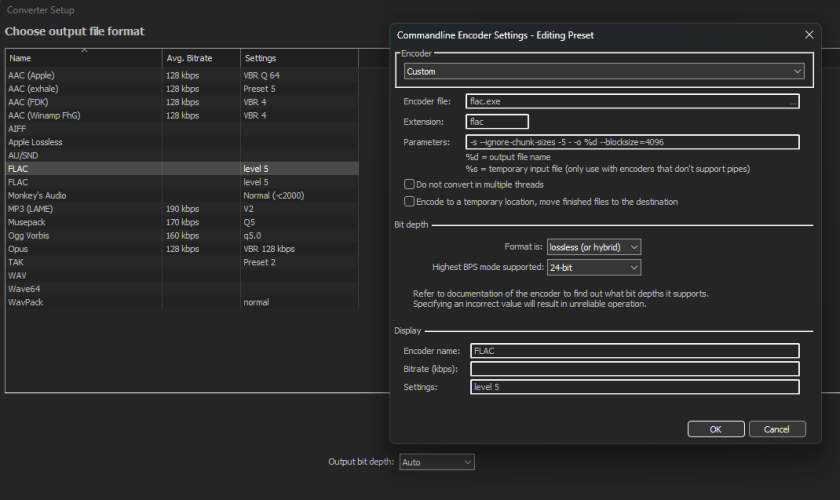Image resolution: width=840 pixels, height=500 pixels.
Task: Close the Commandline Encoder Settings dialog
Action: coord(809,35)
